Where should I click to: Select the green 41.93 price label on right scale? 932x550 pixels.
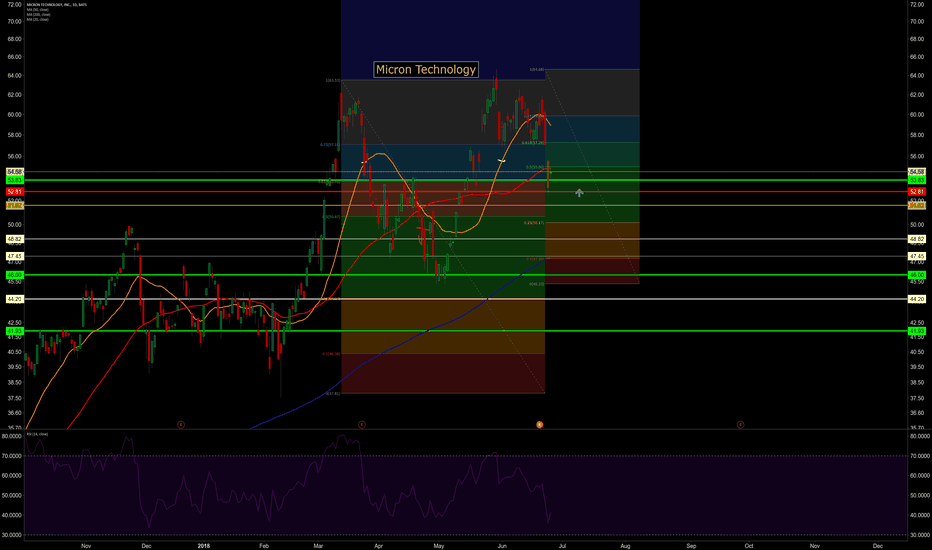point(917,331)
